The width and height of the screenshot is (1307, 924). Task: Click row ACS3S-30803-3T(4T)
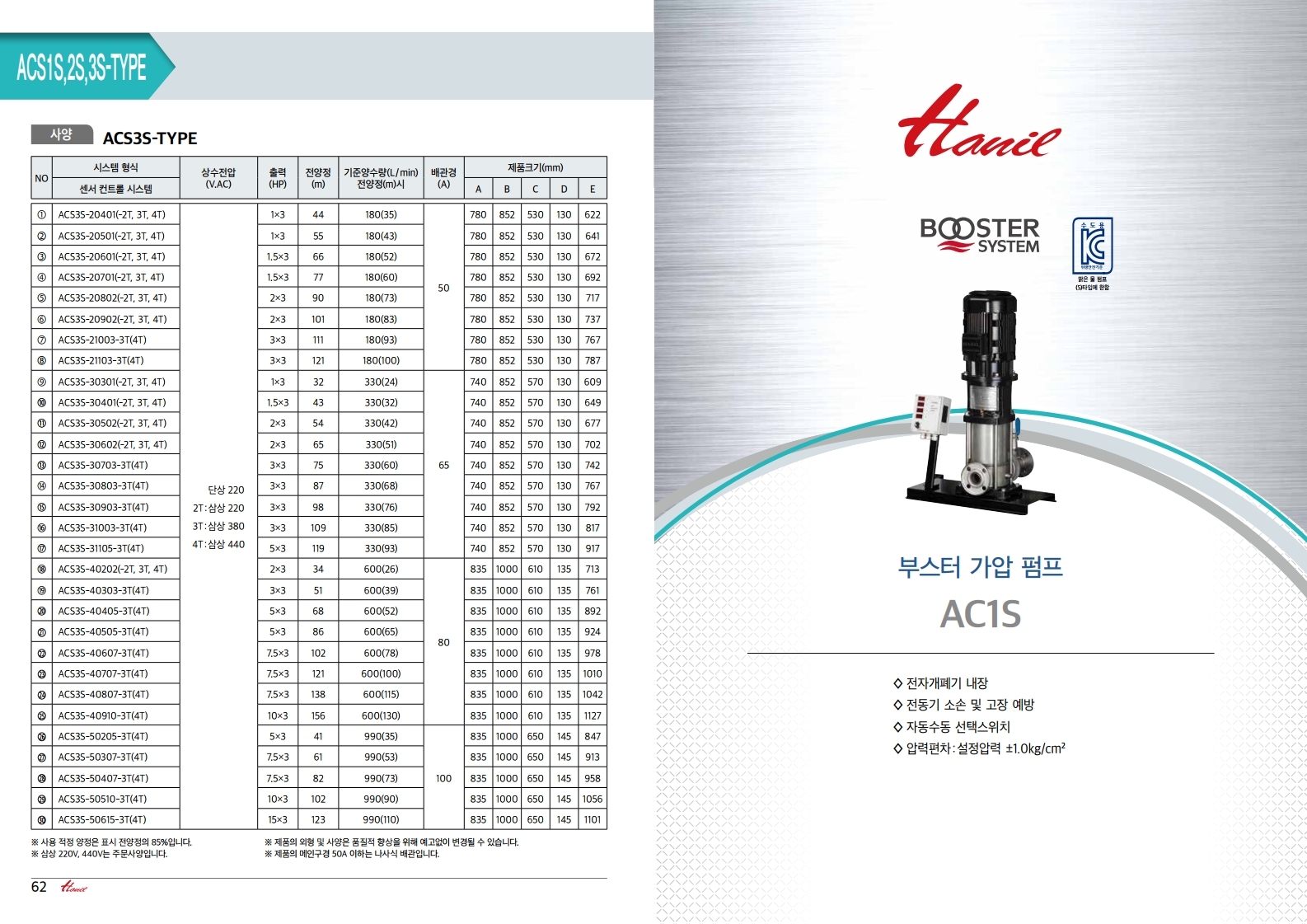[319, 485]
